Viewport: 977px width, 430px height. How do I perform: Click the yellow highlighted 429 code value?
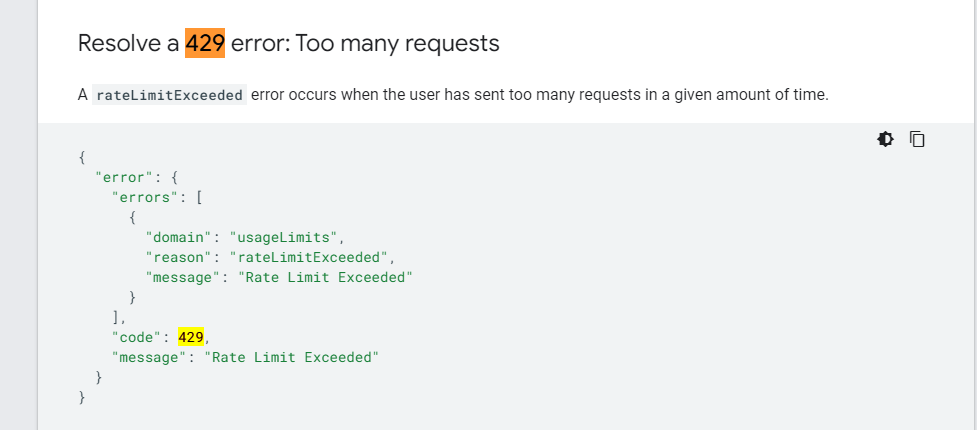pos(191,338)
